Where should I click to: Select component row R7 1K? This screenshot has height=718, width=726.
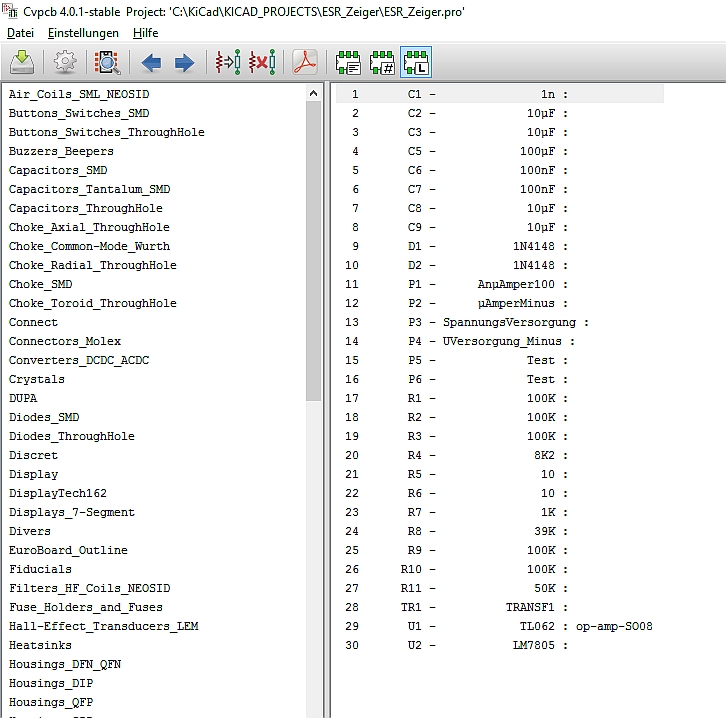(x=500, y=512)
